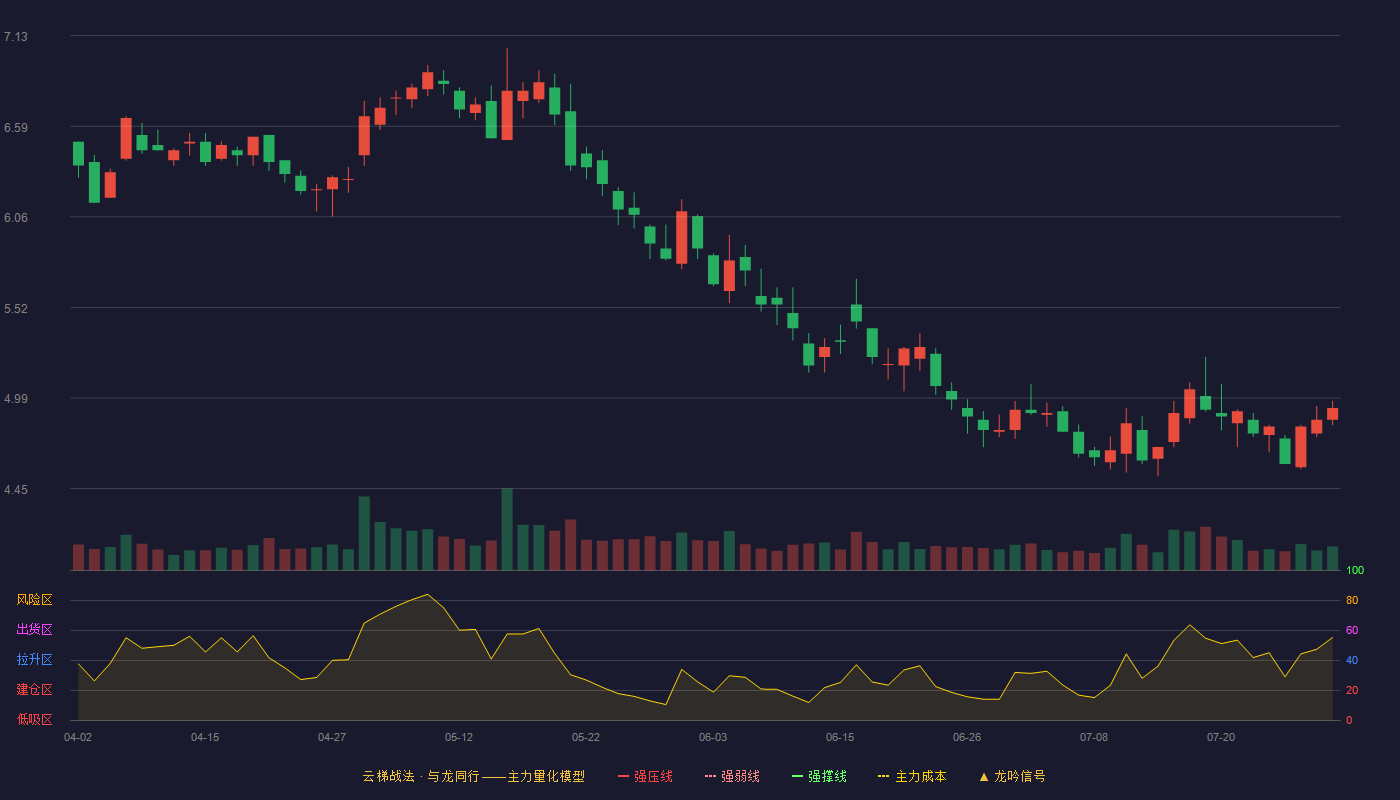Viewport: 1400px width, 800px height.
Task: Click the 风险区 zone label
Action: tap(35, 600)
